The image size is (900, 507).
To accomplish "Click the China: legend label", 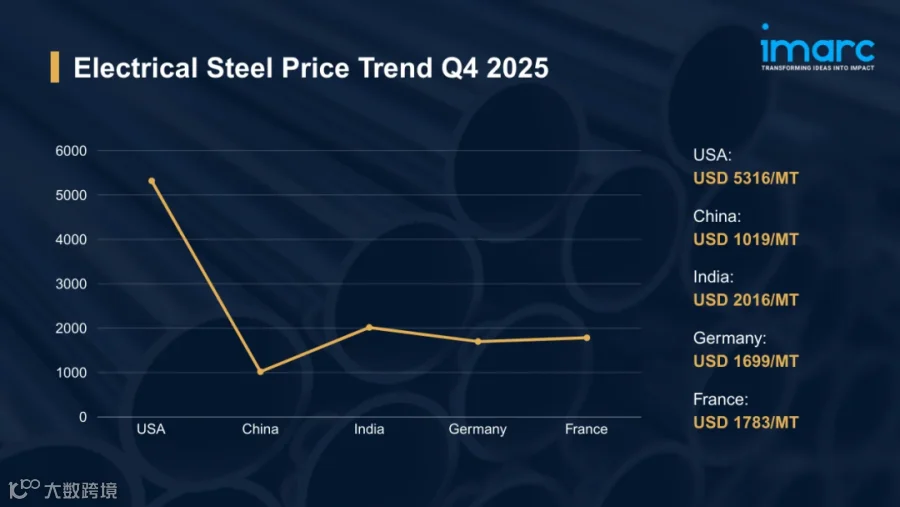I will (x=717, y=216).
